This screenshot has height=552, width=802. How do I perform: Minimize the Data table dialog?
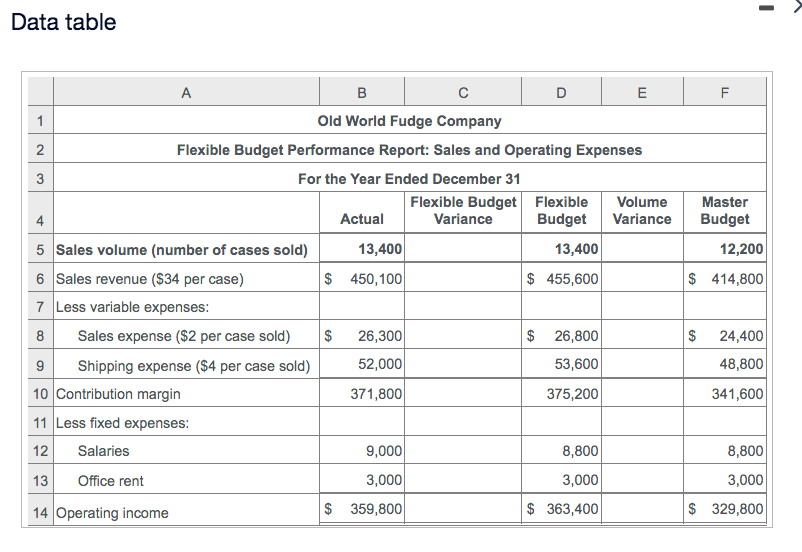(x=766, y=8)
